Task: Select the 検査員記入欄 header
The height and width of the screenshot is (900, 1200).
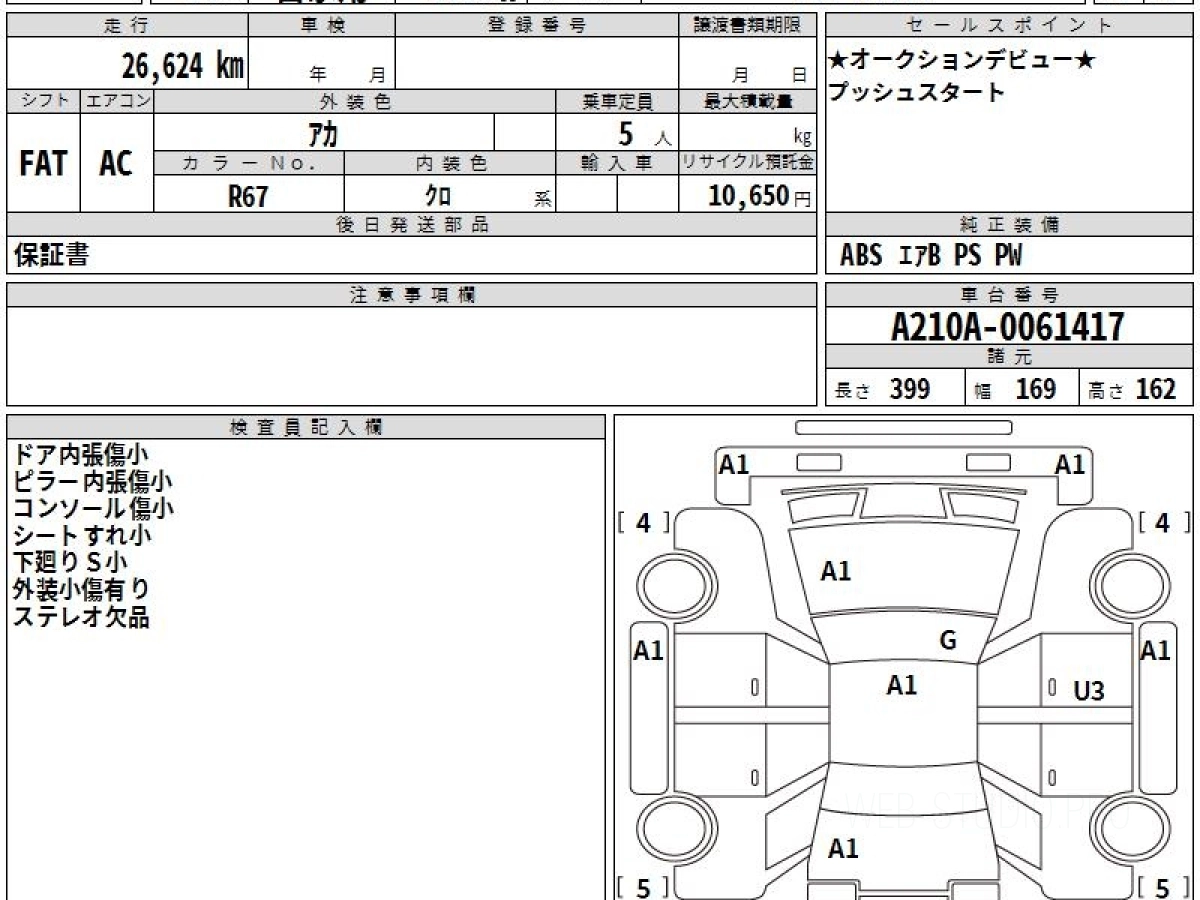Action: point(306,427)
